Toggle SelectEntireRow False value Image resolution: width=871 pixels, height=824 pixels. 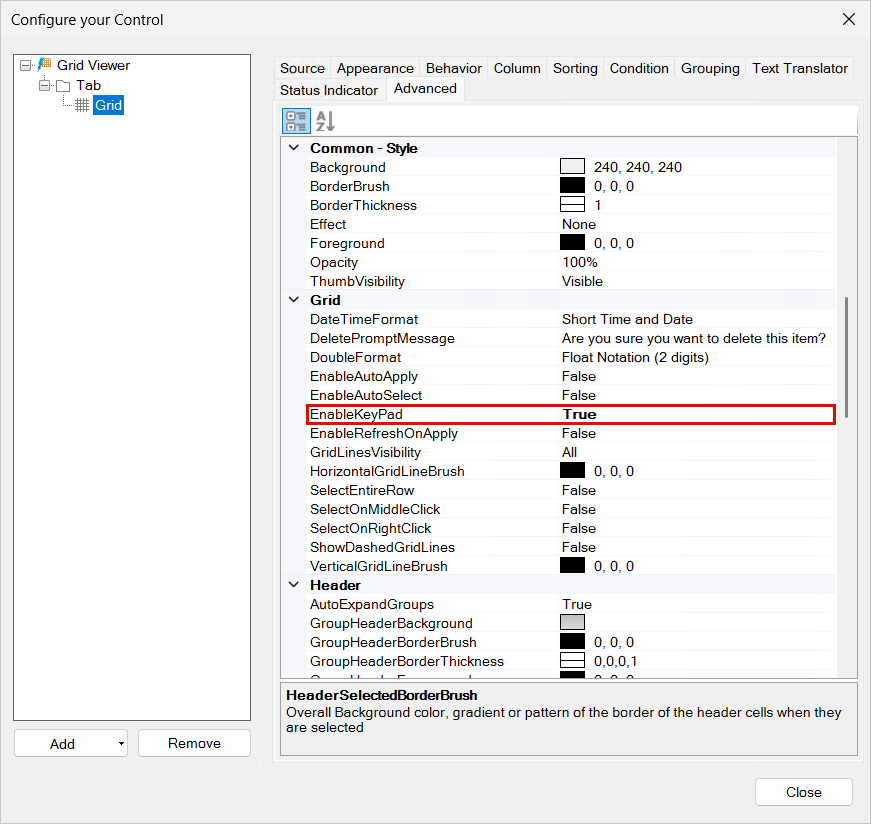pyautogui.click(x=697, y=490)
